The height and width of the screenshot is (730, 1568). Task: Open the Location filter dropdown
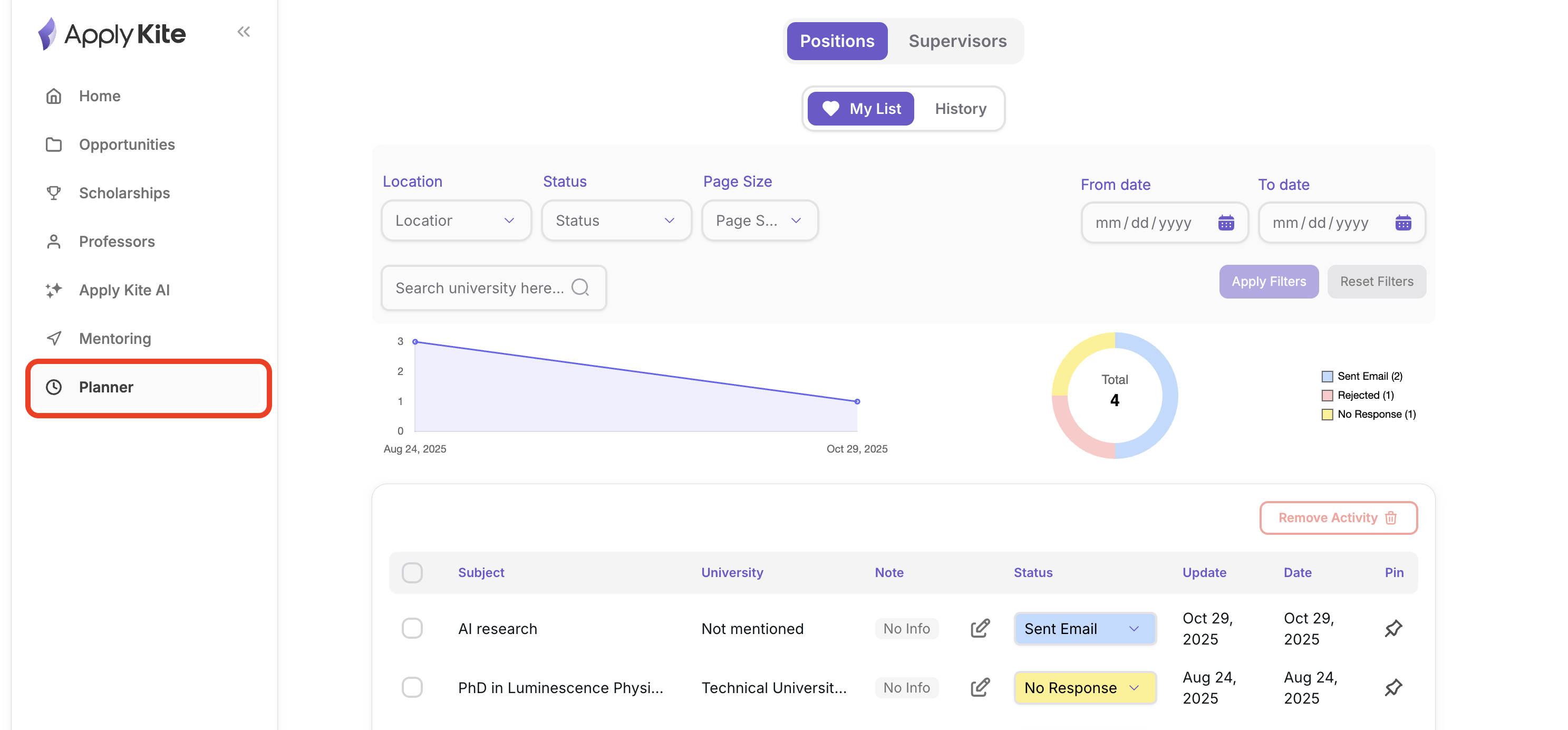(456, 220)
